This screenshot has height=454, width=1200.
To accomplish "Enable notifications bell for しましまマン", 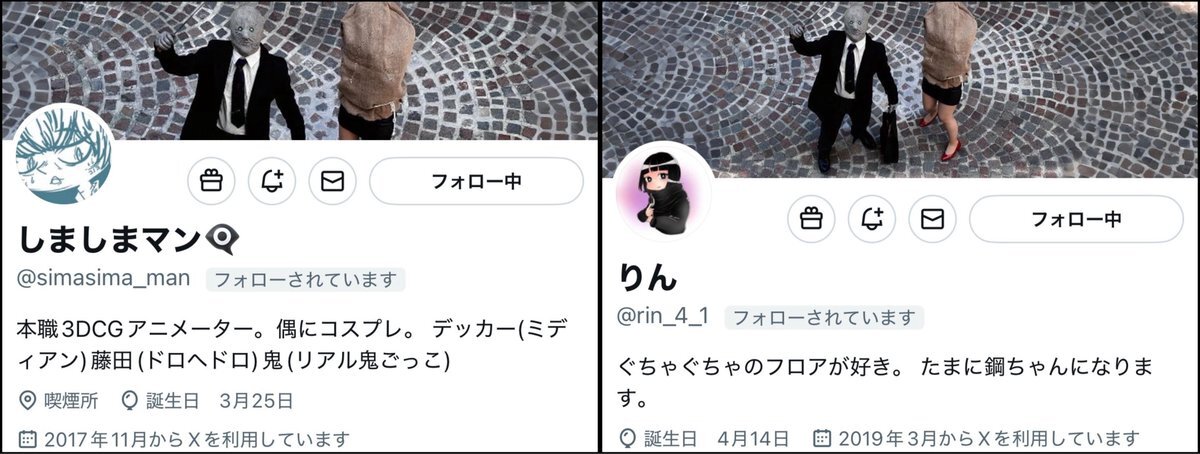I will 272,181.
